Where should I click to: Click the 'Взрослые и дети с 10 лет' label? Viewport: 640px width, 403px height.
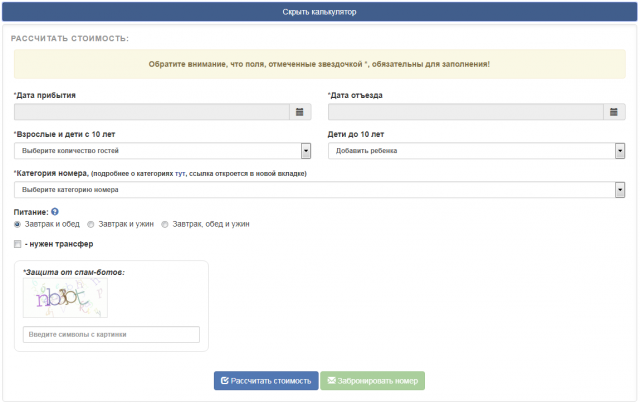coord(65,134)
